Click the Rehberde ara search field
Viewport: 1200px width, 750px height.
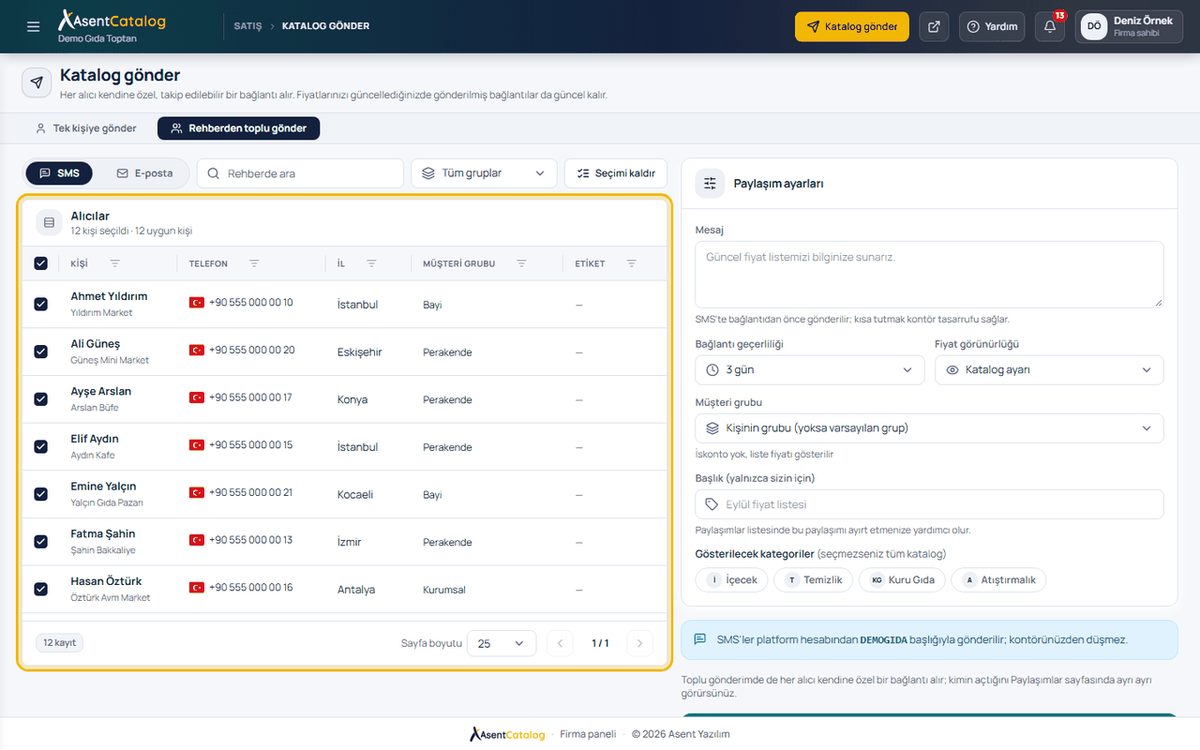click(300, 173)
